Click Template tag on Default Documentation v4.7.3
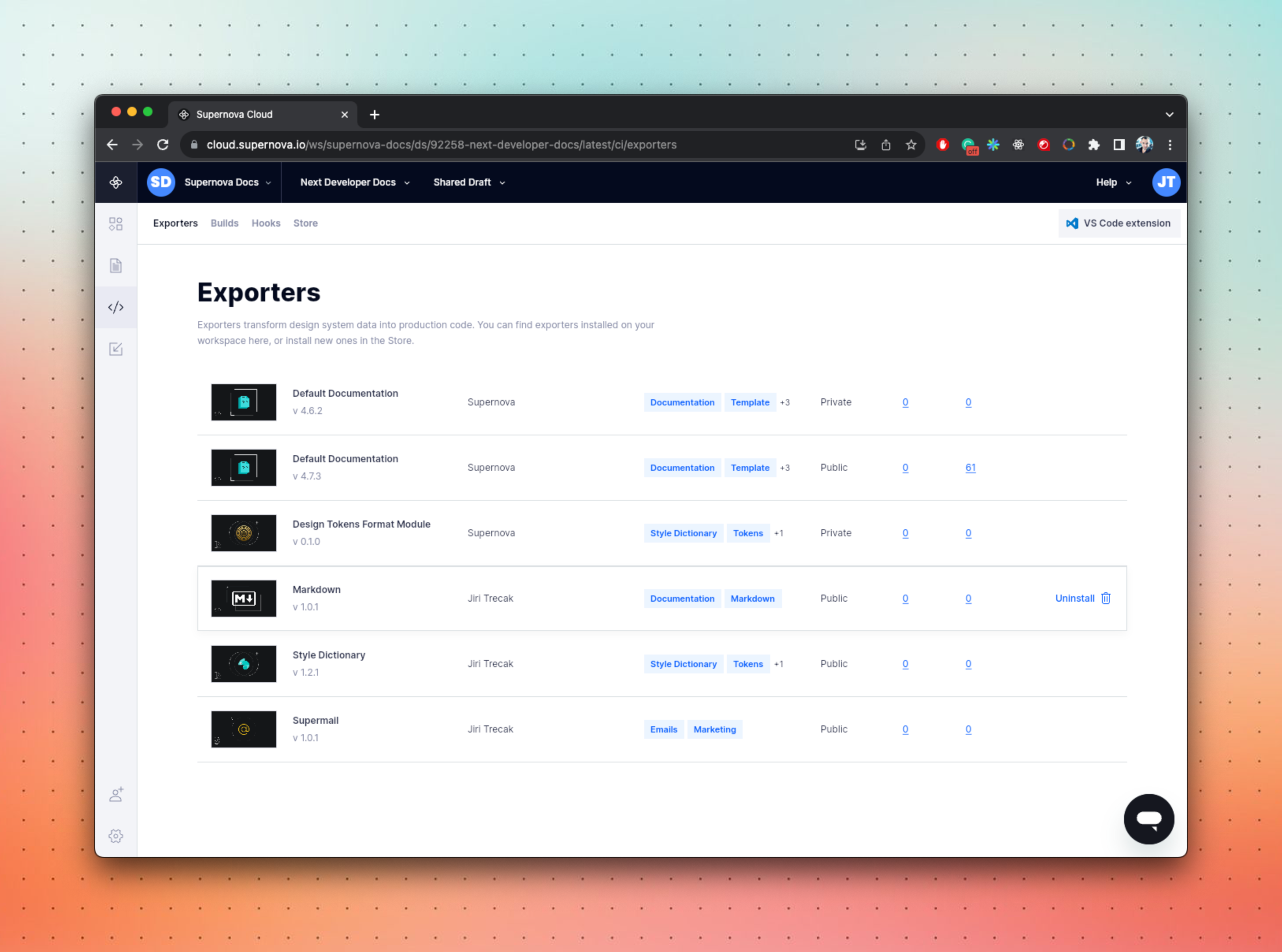The image size is (1282, 952). (750, 467)
